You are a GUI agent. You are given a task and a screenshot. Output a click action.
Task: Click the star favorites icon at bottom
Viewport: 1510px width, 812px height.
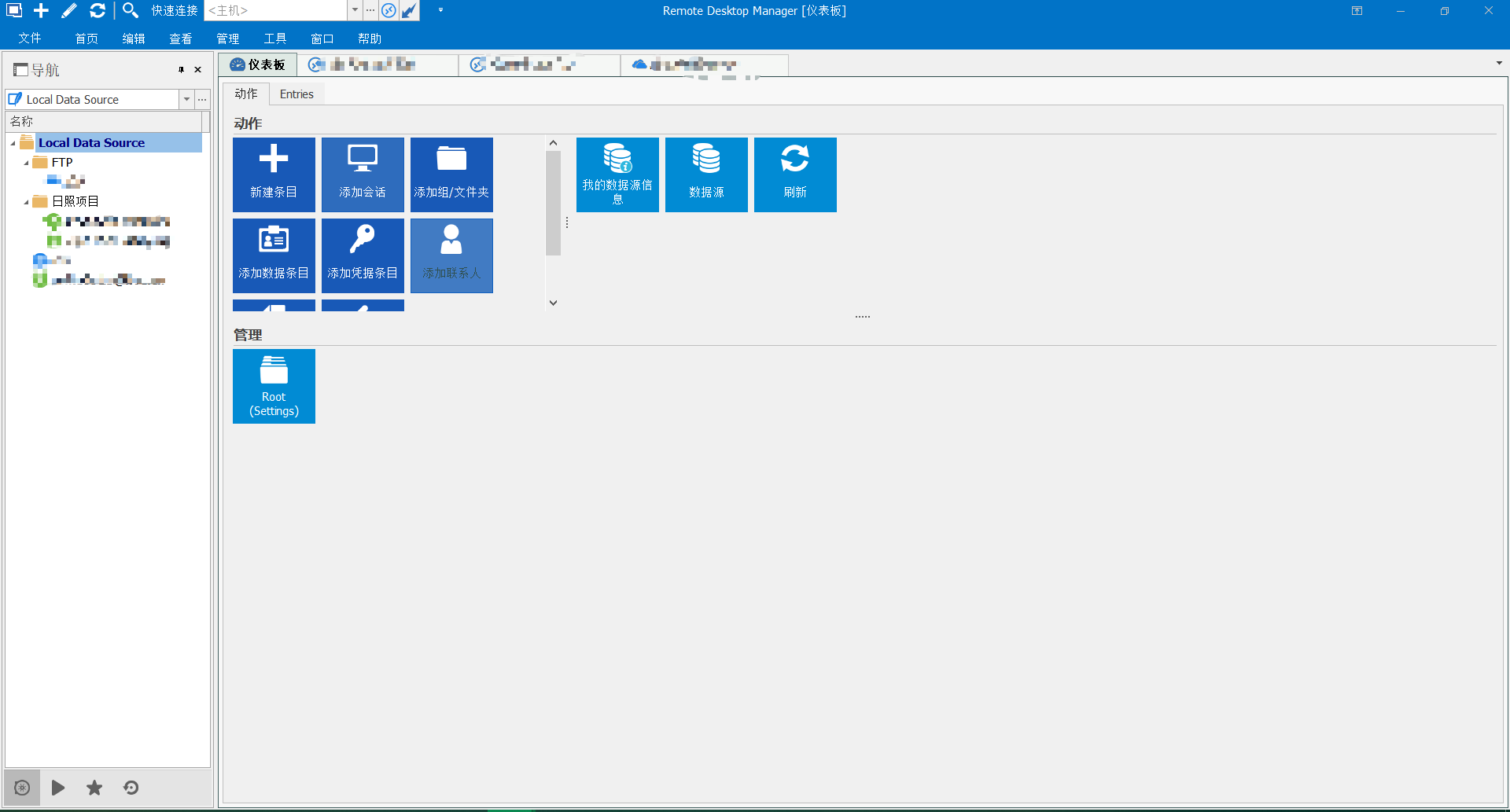point(94,788)
